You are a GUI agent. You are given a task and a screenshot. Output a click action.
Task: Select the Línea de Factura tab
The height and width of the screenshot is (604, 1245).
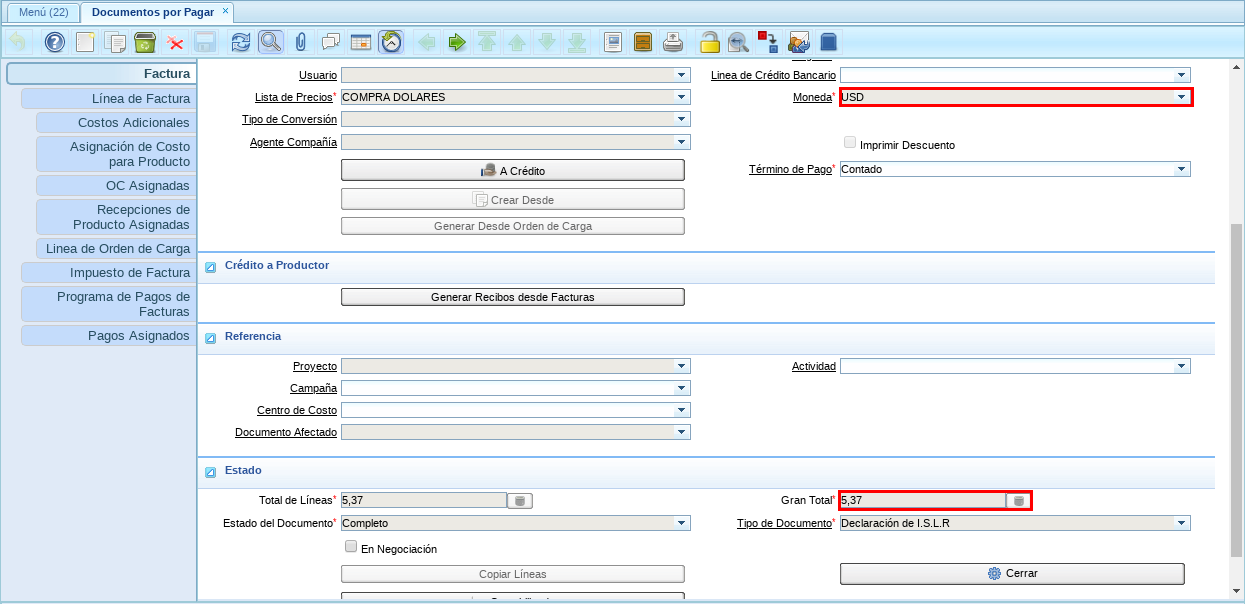pyautogui.click(x=108, y=98)
